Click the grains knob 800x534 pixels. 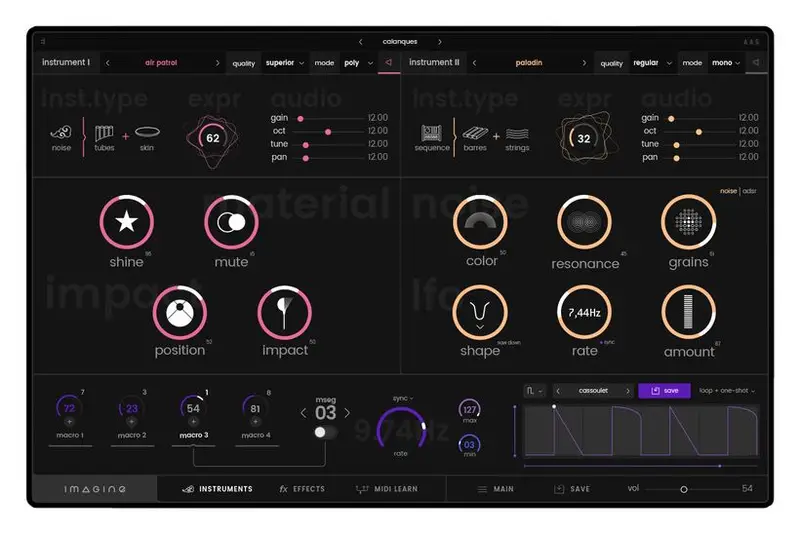click(689, 222)
